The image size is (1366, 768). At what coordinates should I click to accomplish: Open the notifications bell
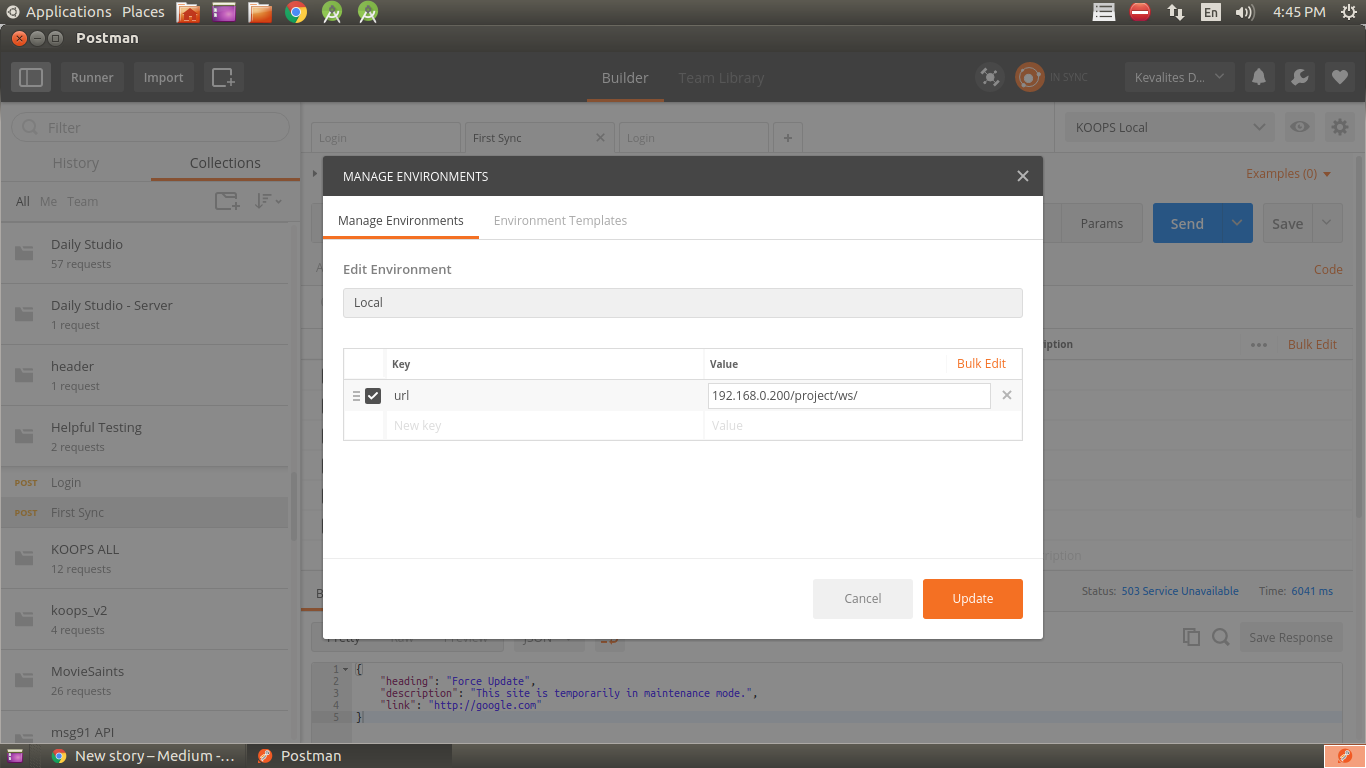(1259, 77)
